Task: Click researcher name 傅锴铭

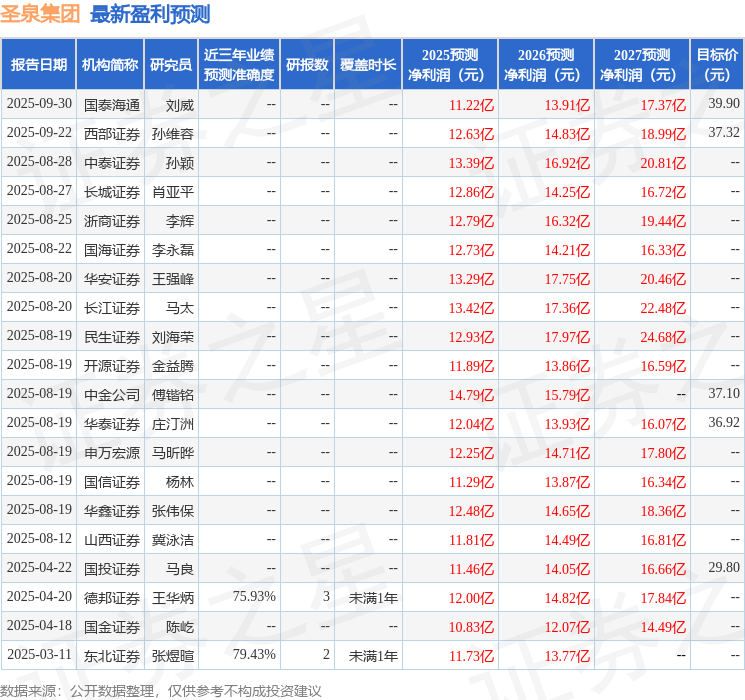Action: [171, 394]
